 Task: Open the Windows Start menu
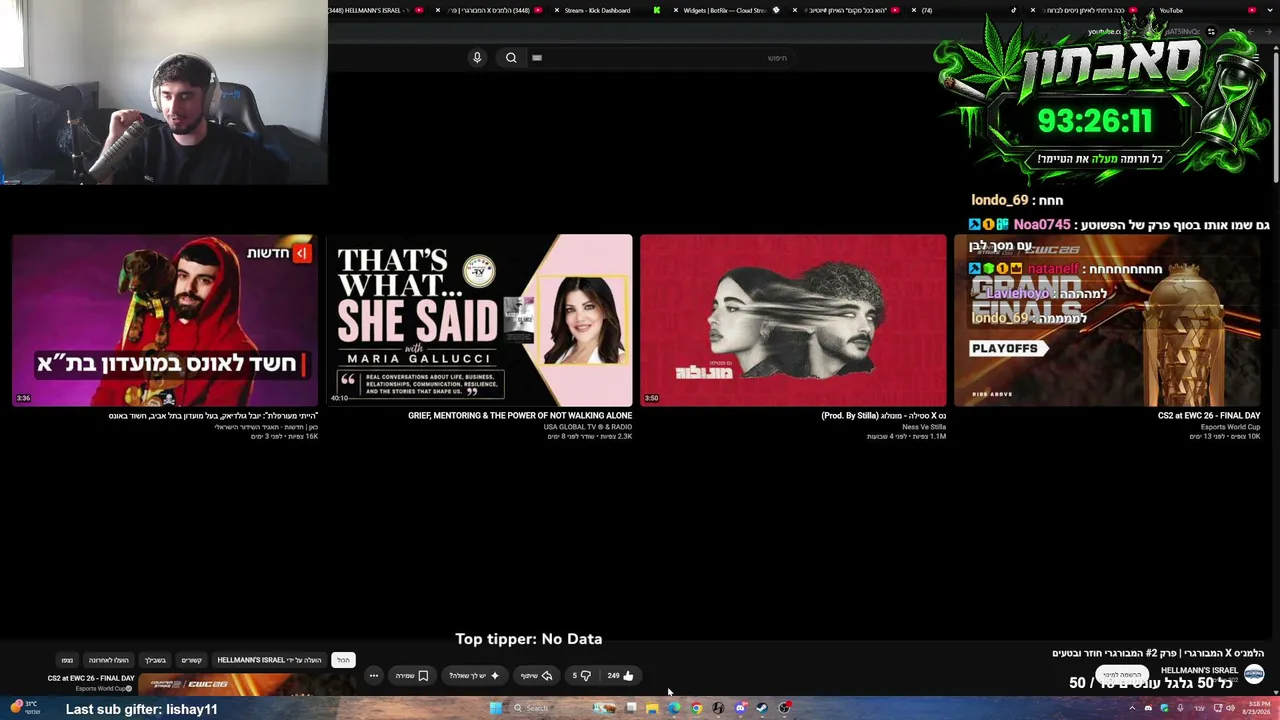pyautogui.click(x=495, y=708)
